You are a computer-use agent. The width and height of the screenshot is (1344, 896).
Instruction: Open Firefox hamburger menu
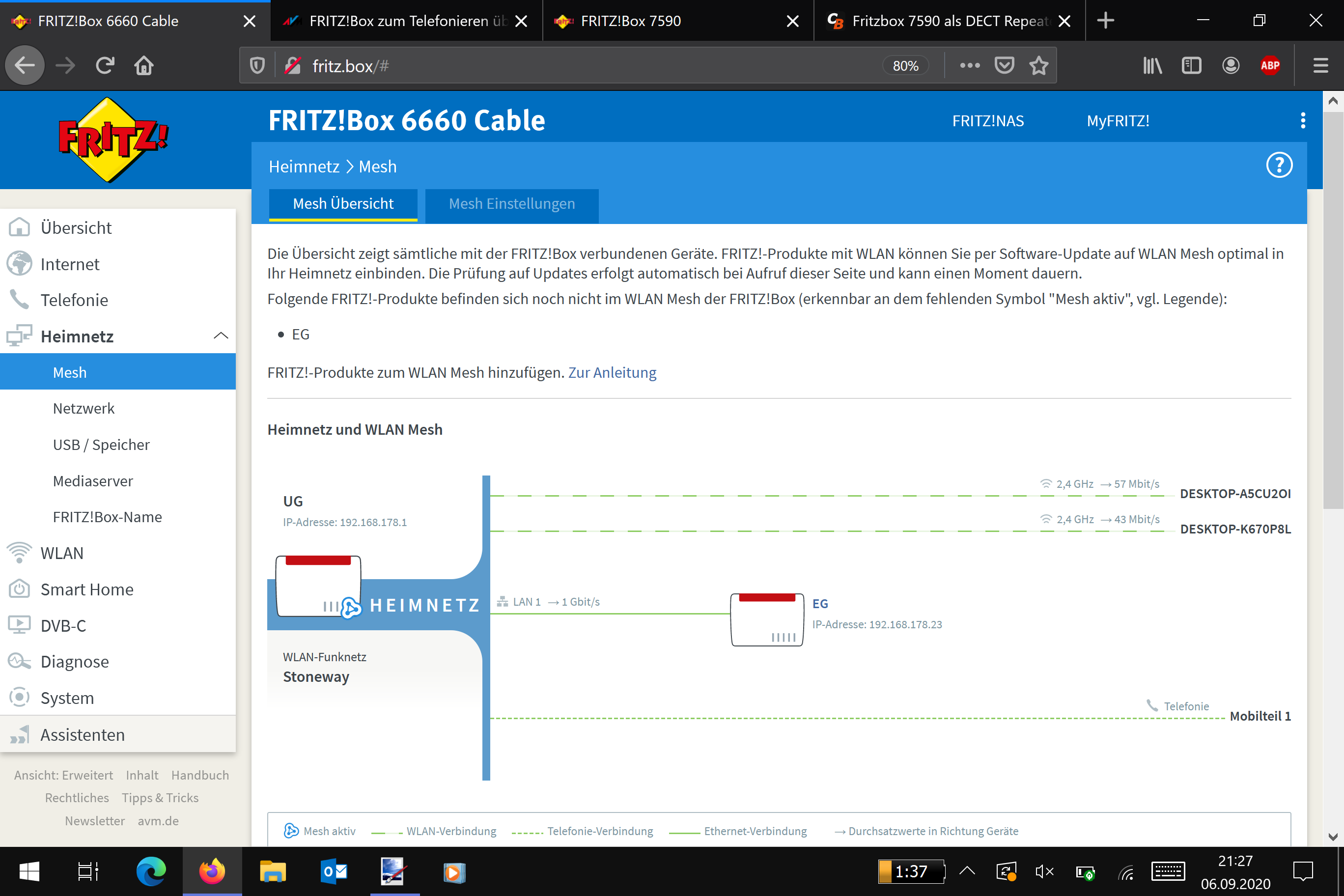pyautogui.click(x=1320, y=66)
